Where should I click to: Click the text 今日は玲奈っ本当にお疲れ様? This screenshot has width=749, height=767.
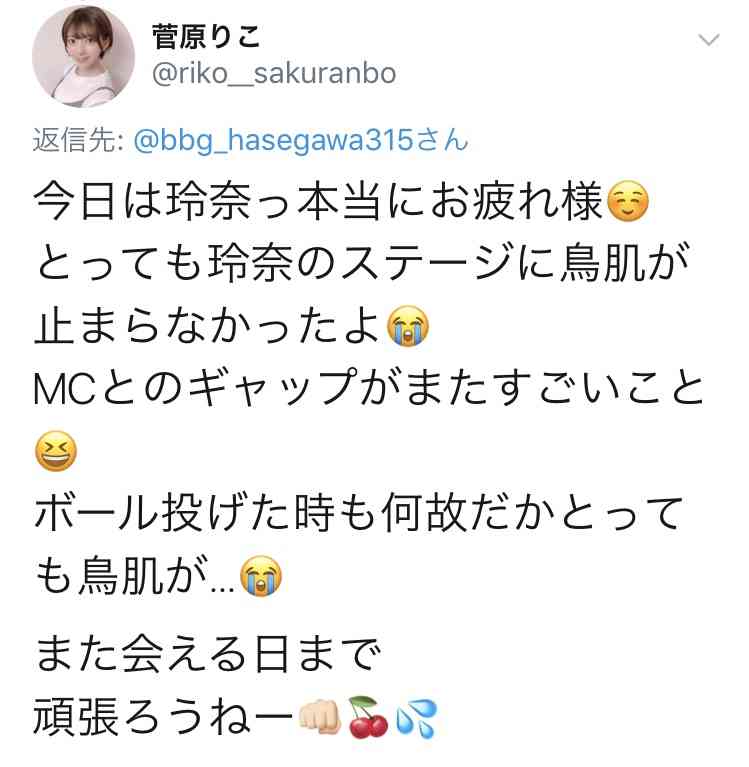[x=318, y=201]
